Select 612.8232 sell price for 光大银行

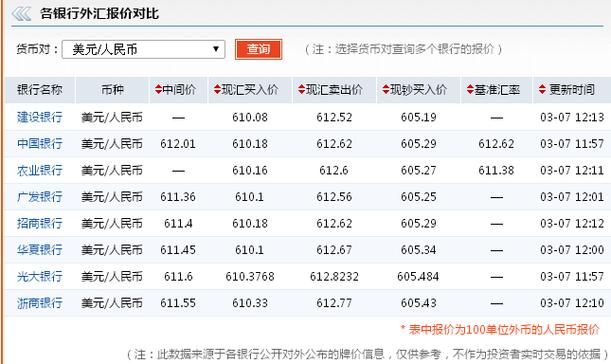[334, 277]
